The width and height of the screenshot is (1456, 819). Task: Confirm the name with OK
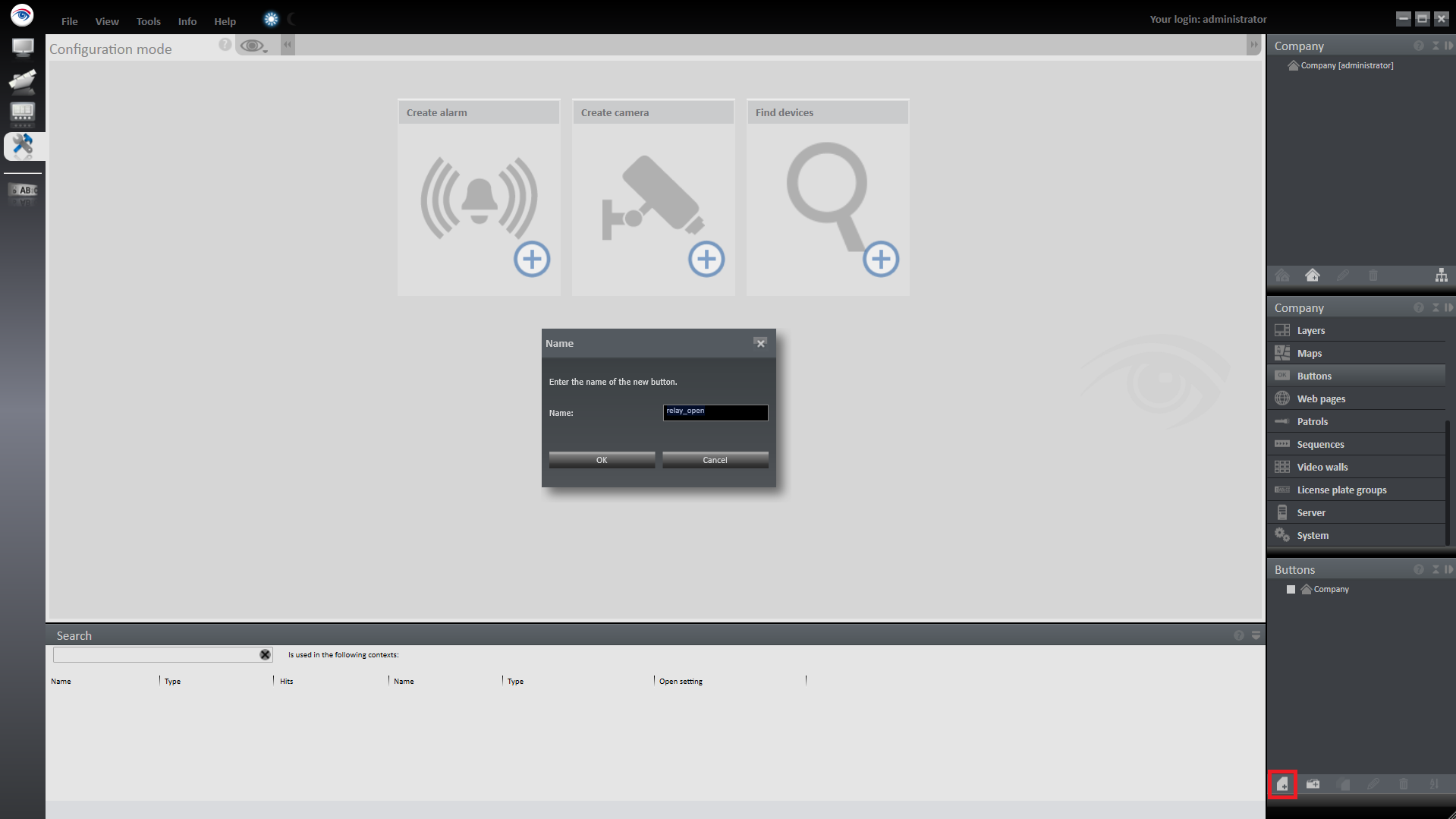click(602, 460)
